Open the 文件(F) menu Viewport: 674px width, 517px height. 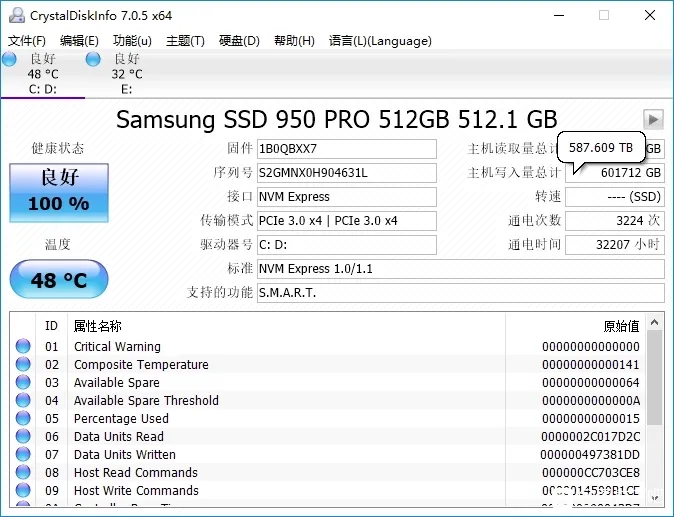27,41
